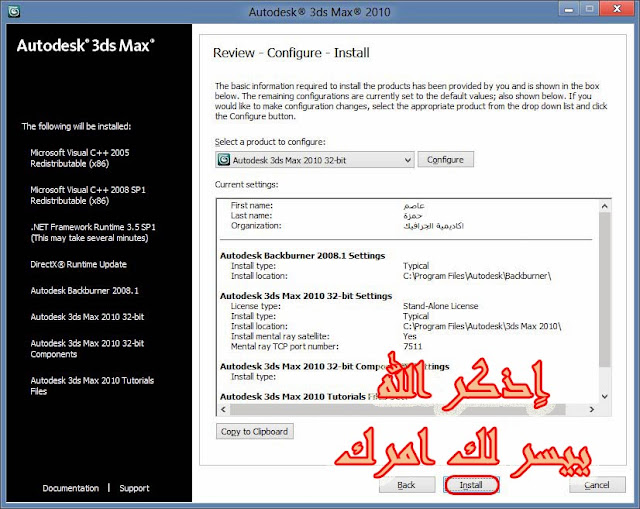Viewport: 640px width, 509px height.
Task: Click 'Microsoft Visual C++ 2008 SP1 Redistributable' item
Action: tap(88, 195)
